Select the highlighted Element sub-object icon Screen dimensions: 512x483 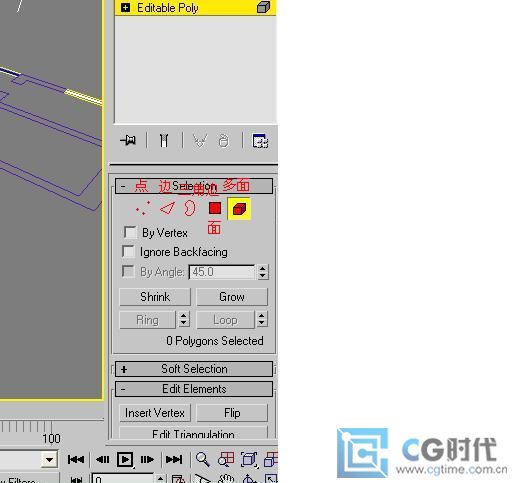tap(239, 209)
